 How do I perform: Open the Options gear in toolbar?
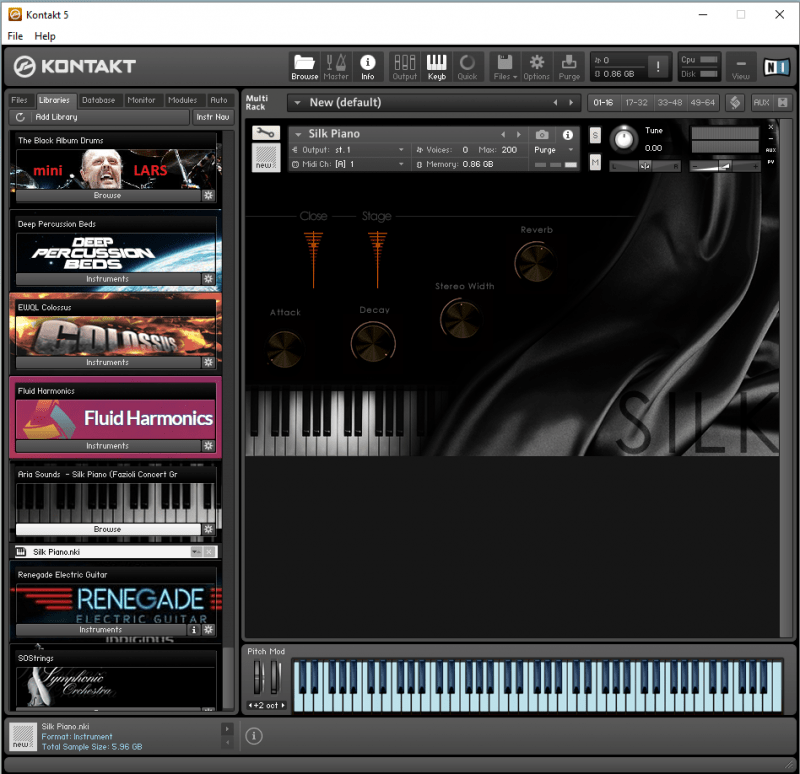[537, 66]
